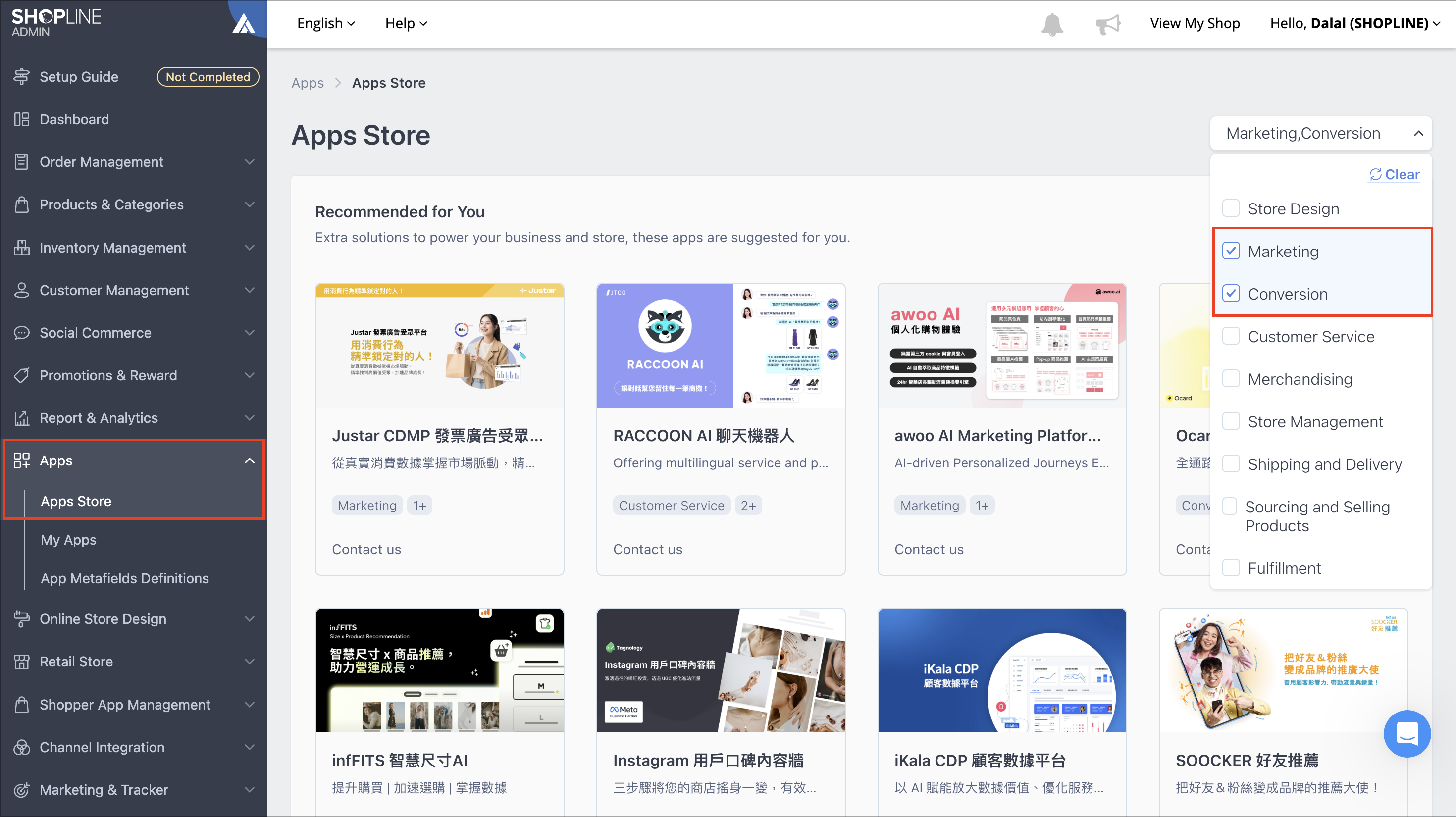Open the iKala CDP app thumbnail
The height and width of the screenshot is (817, 1456).
1001,670
